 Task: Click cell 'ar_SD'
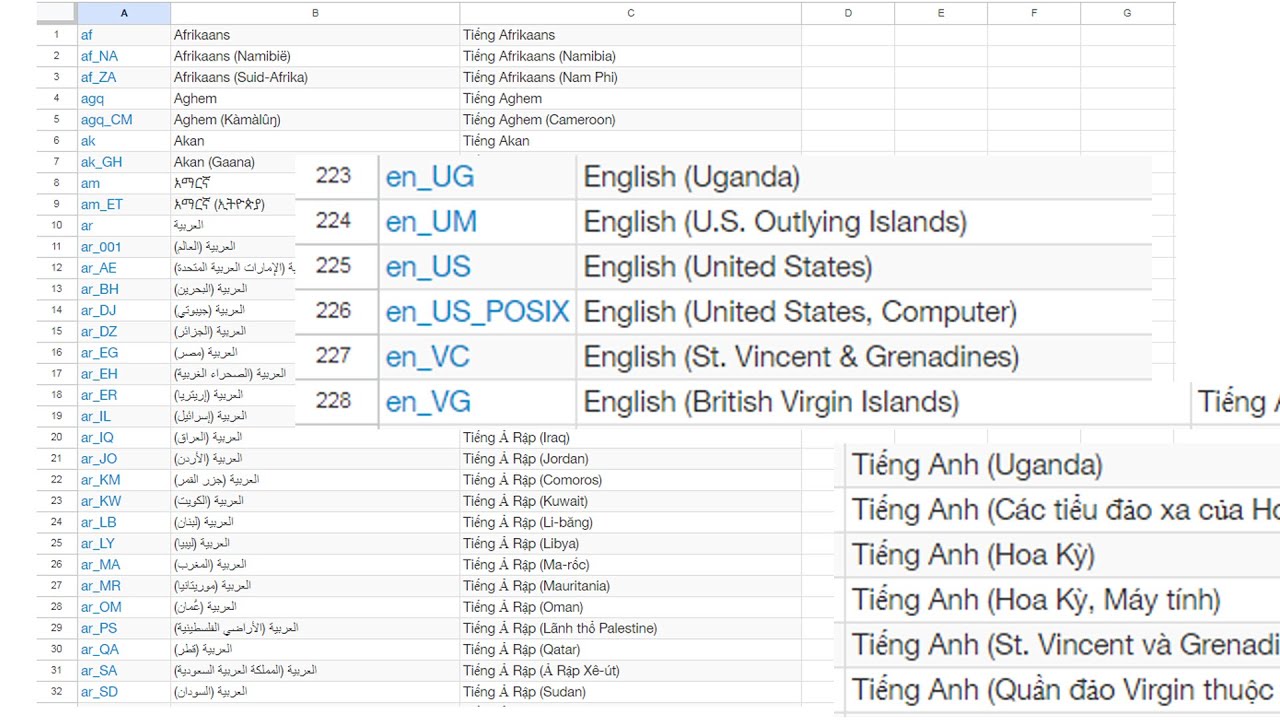[x=124, y=692]
